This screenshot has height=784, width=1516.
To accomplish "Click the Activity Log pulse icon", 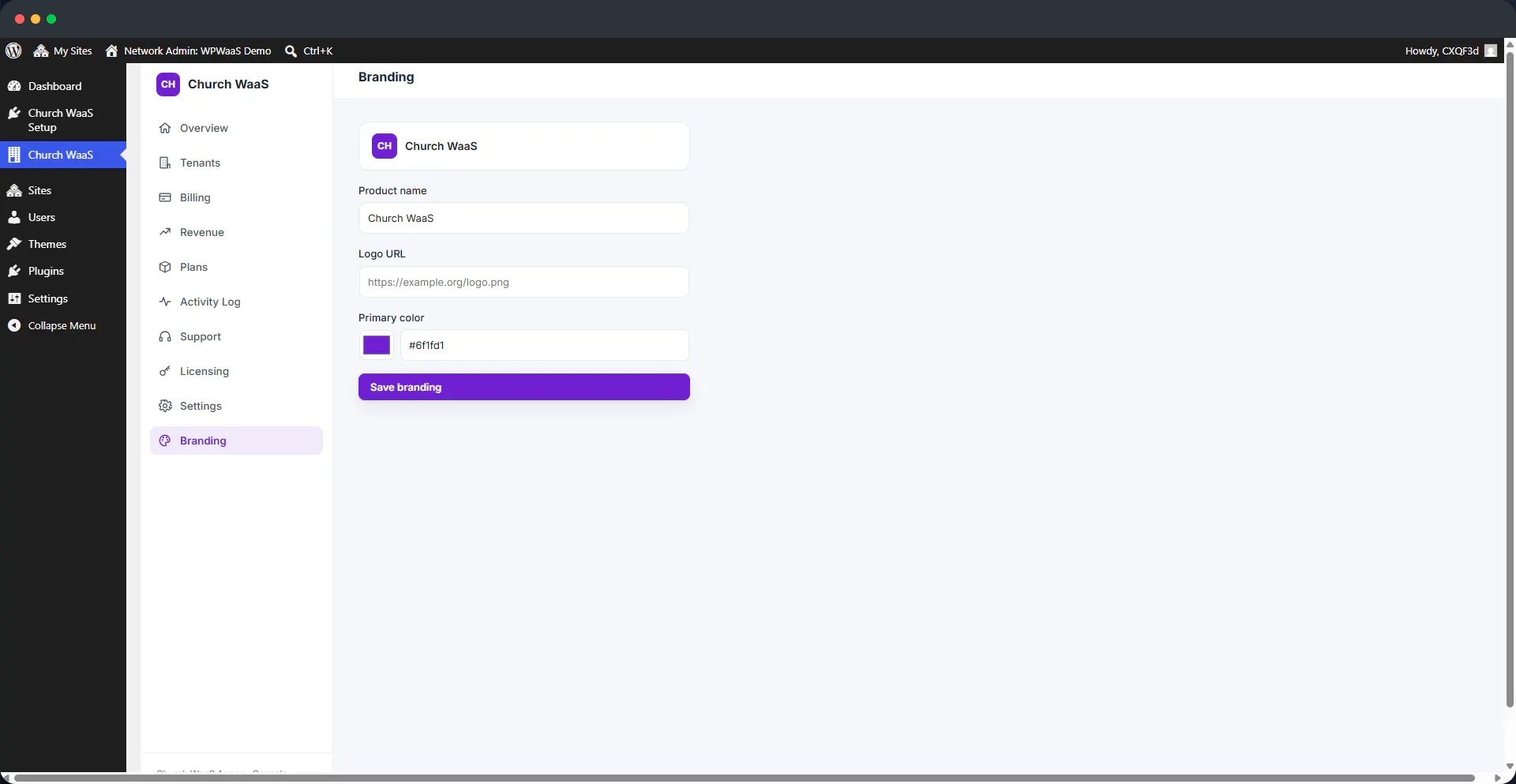I will click(x=165, y=302).
